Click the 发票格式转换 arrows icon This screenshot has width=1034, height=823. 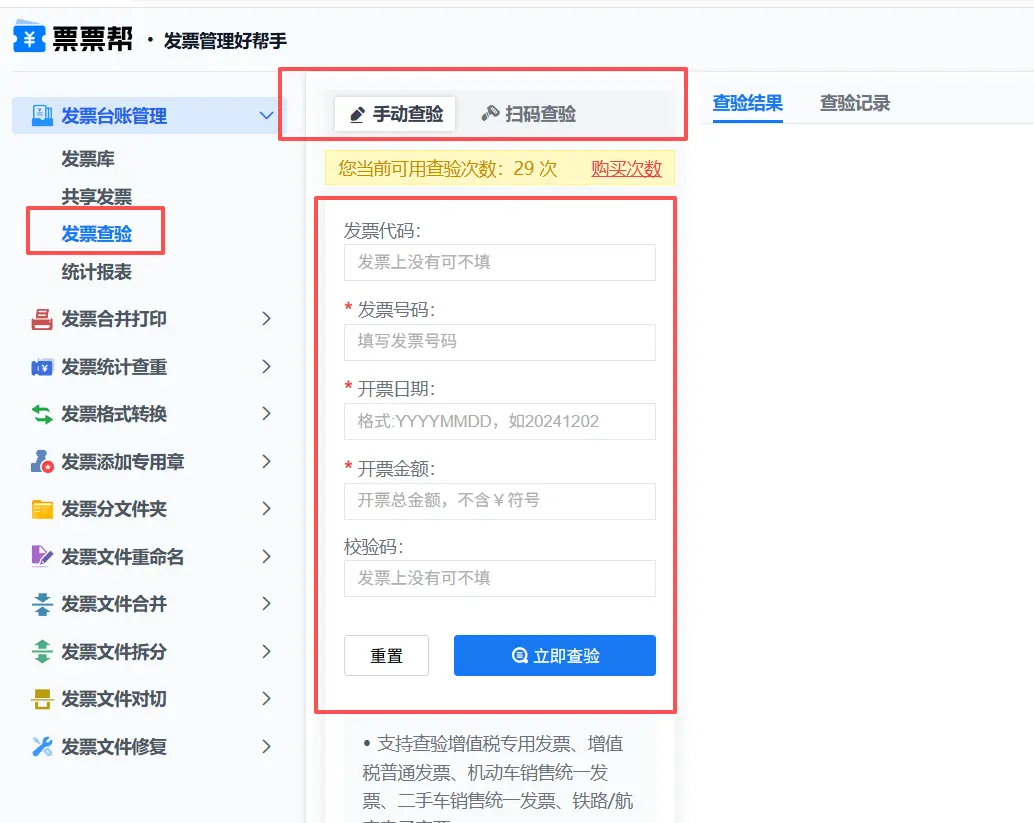[42, 414]
